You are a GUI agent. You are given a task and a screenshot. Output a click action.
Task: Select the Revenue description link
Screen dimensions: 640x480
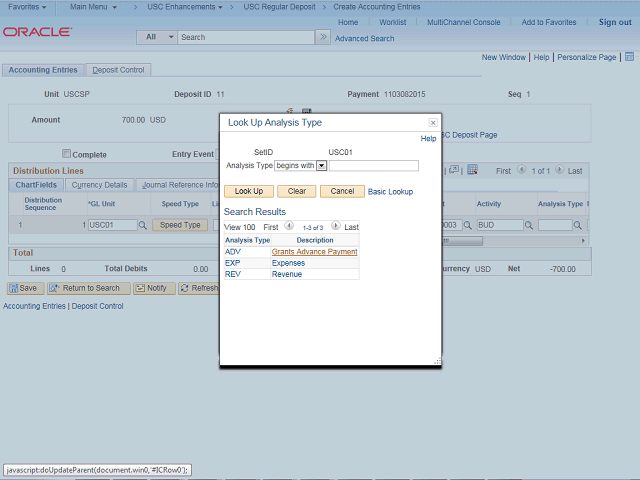pyautogui.click(x=287, y=274)
